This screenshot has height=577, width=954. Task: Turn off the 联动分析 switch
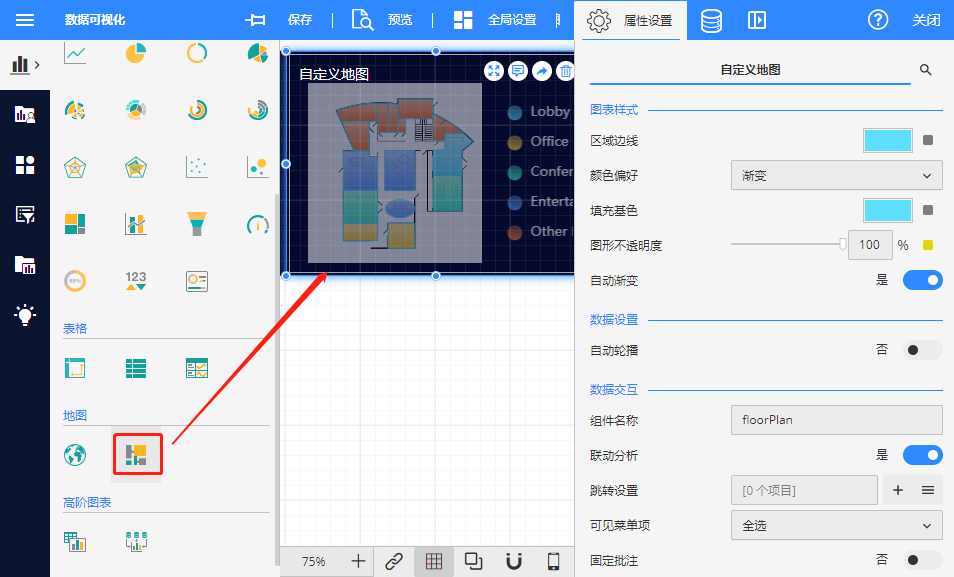922,455
